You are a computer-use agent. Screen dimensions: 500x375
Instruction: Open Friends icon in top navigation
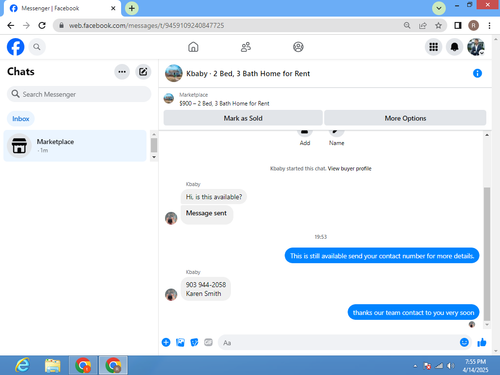[x=246, y=47]
